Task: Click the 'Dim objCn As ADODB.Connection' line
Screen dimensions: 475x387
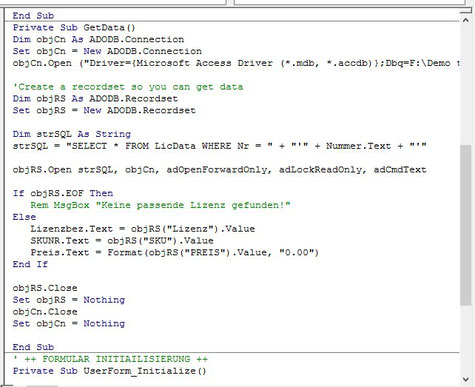Action: pos(98,39)
